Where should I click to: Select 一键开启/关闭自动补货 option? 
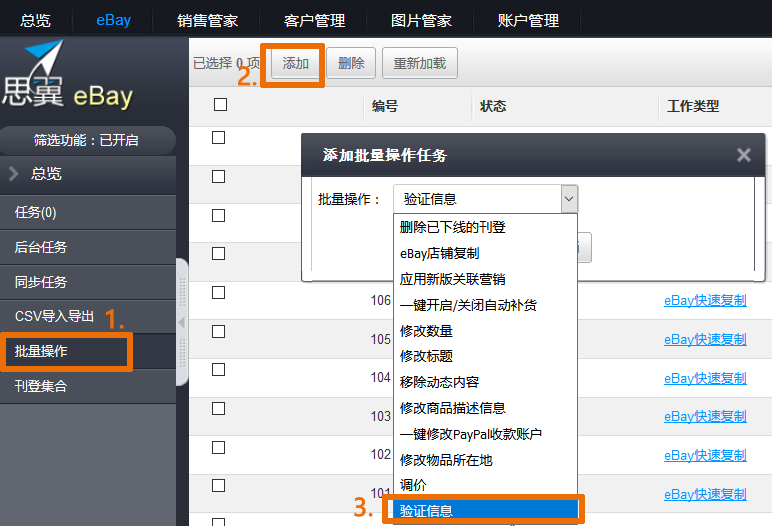pos(485,305)
